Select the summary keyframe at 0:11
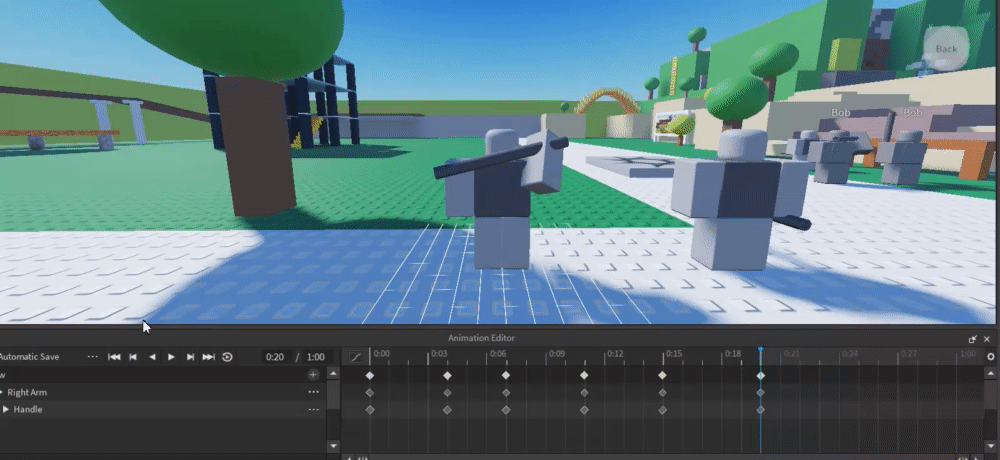The width and height of the screenshot is (1000, 460). click(584, 376)
